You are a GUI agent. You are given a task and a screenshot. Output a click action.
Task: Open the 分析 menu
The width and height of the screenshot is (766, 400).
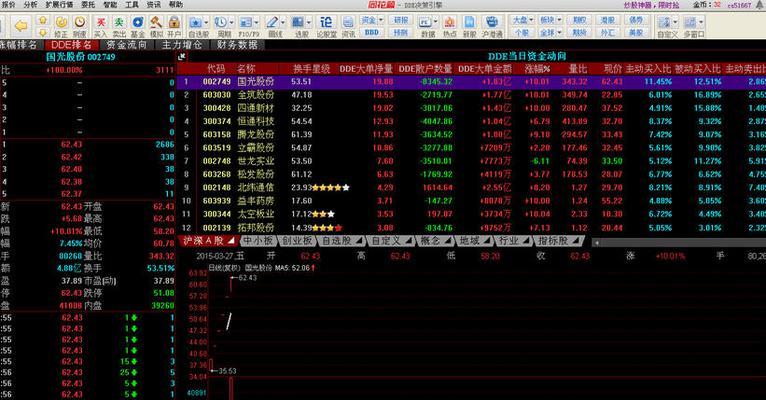click(30, 4)
